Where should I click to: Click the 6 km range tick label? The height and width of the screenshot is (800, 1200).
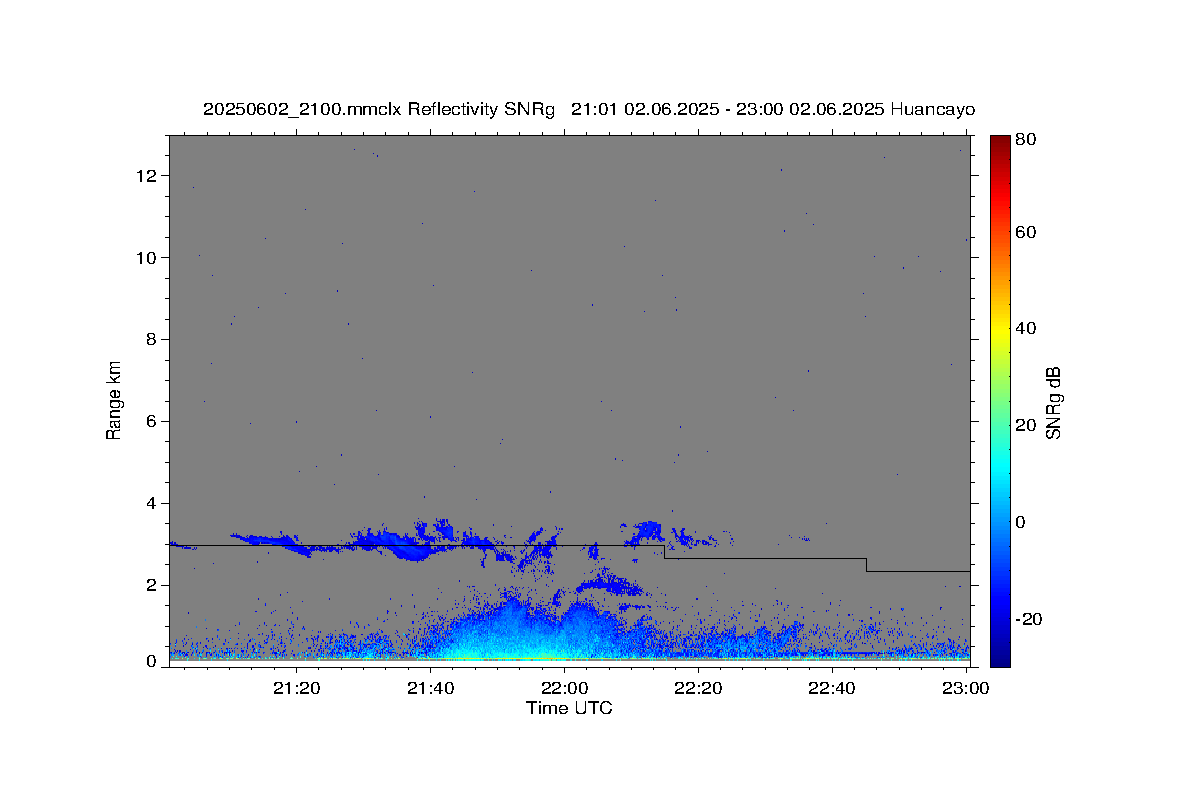point(152,422)
